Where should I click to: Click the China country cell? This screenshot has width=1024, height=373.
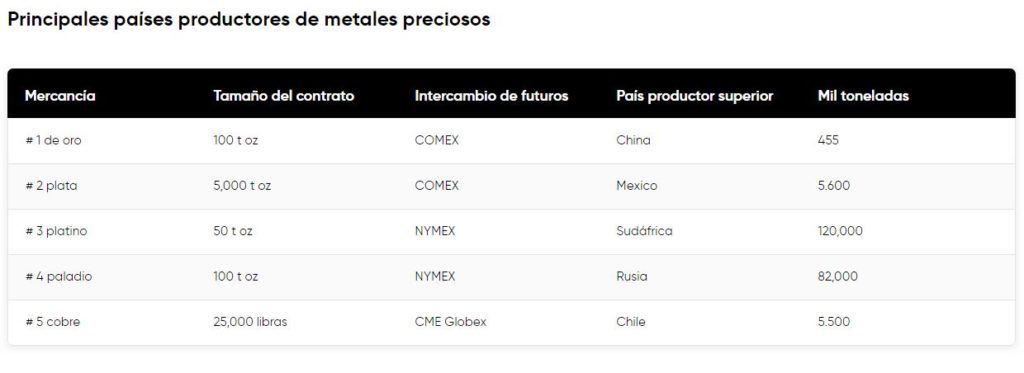pos(633,140)
